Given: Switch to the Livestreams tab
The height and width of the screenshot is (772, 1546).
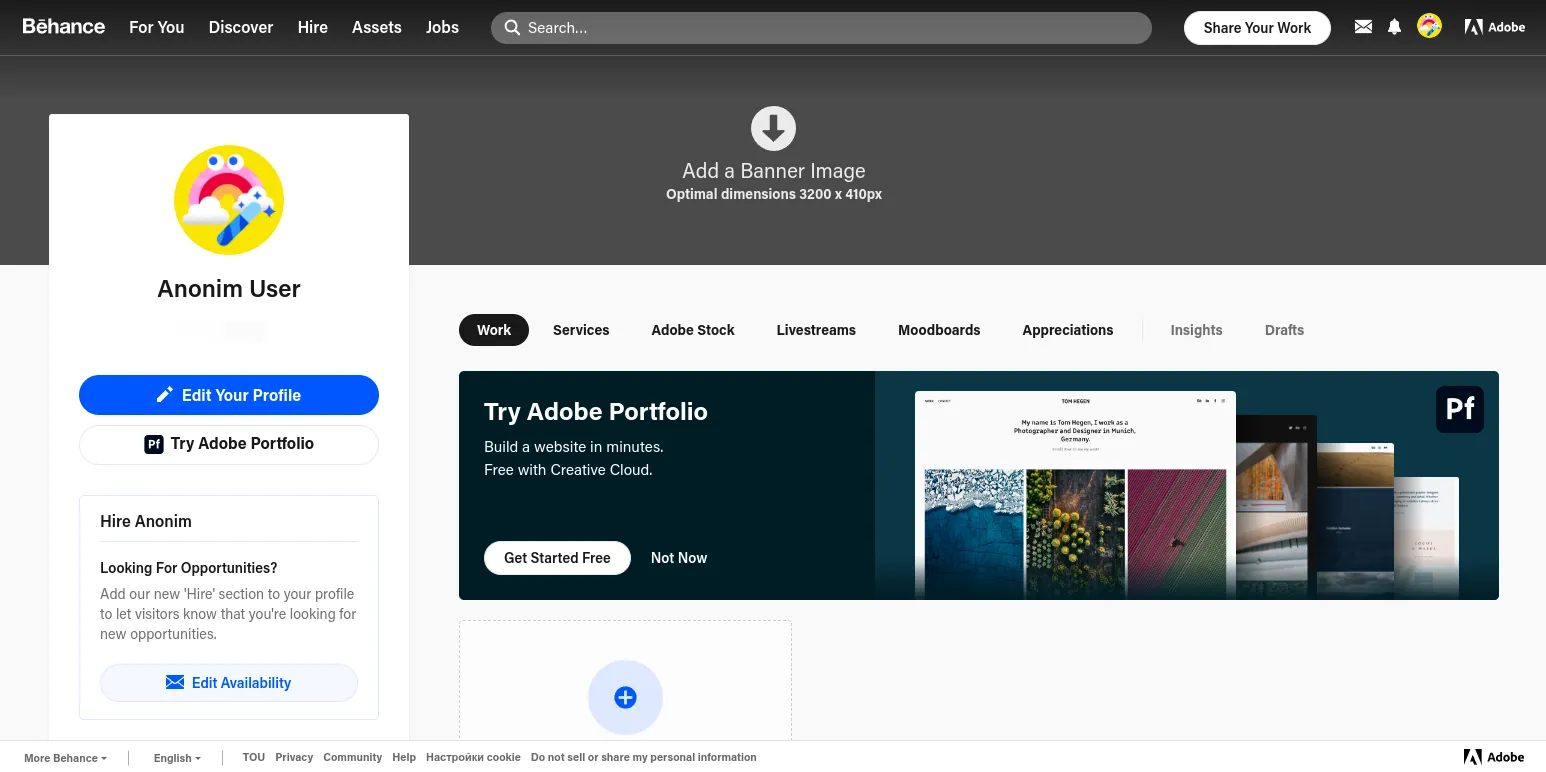Looking at the screenshot, I should coord(816,330).
